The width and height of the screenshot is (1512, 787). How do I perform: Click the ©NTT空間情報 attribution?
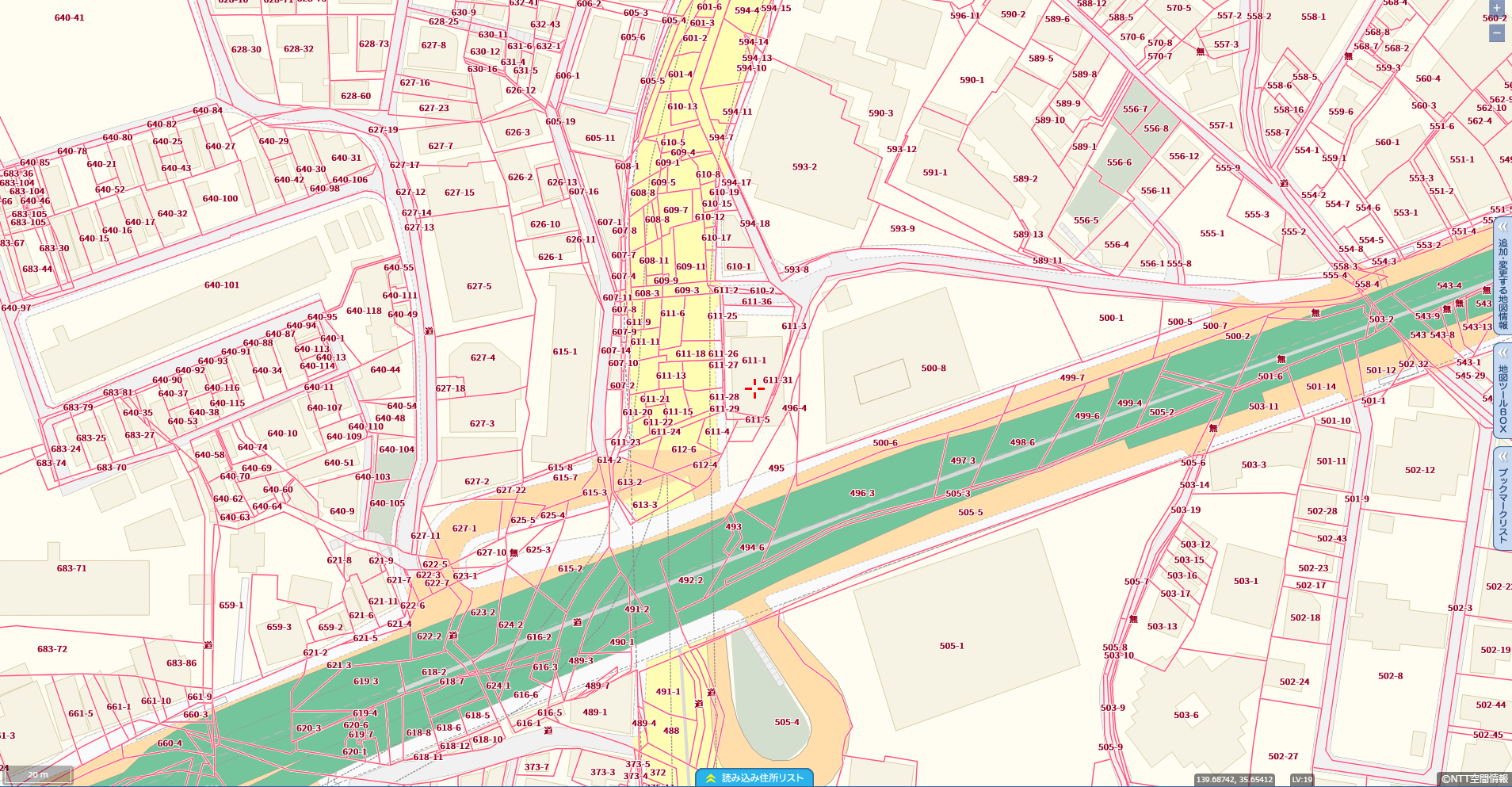(x=1475, y=779)
